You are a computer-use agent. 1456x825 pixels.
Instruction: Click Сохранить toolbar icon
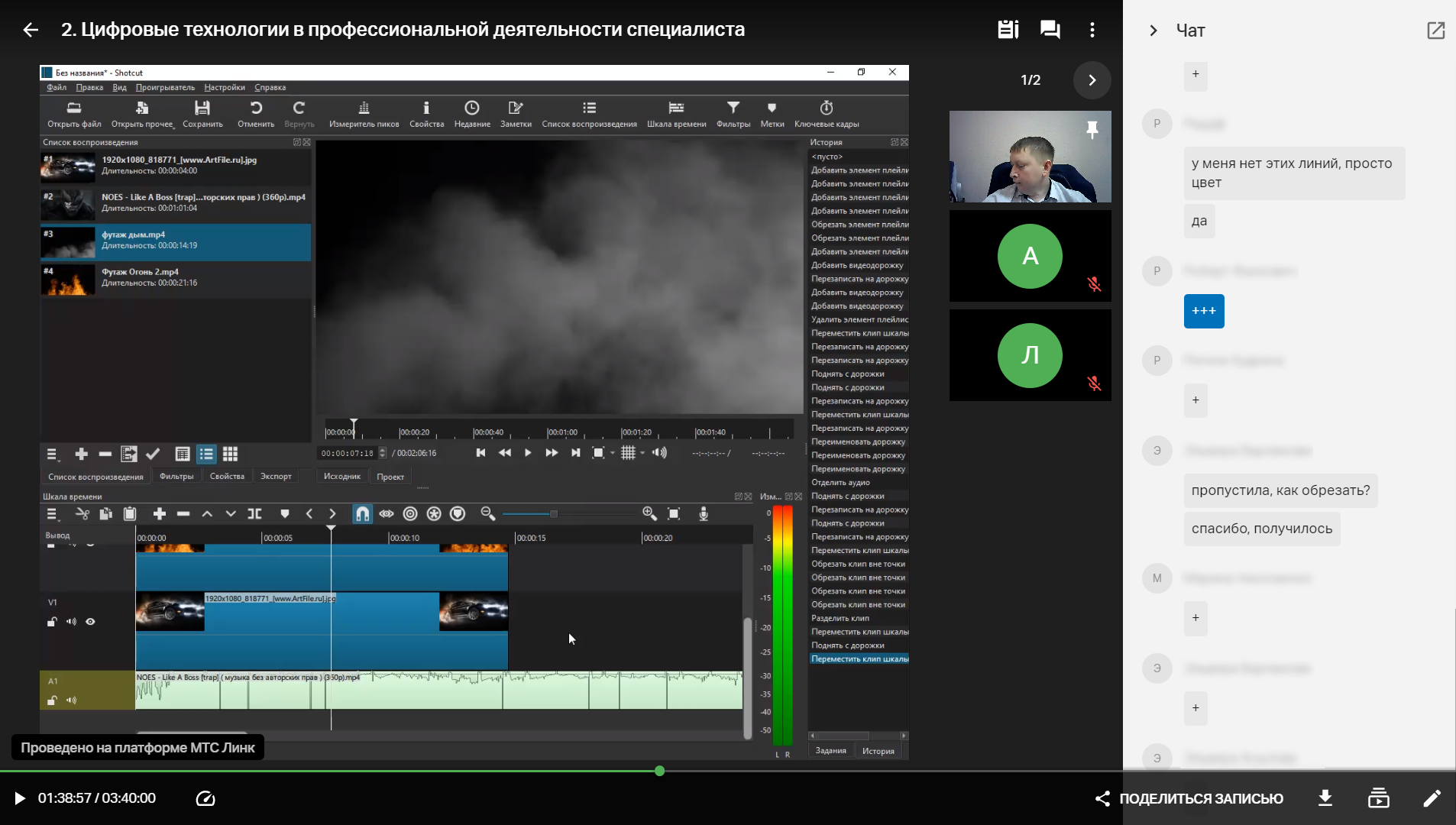pyautogui.click(x=202, y=115)
